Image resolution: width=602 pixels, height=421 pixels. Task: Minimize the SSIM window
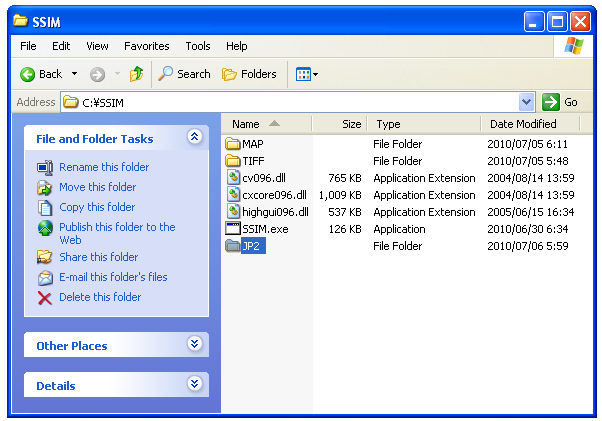click(x=534, y=21)
